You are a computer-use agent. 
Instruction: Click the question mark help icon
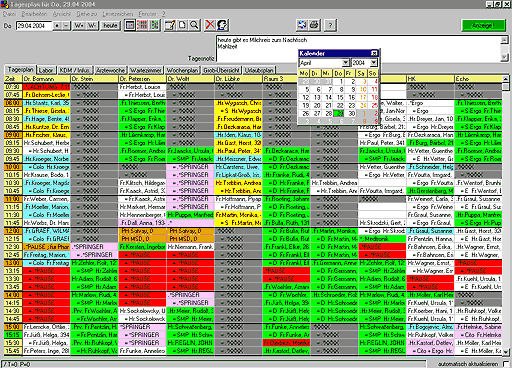coord(330,25)
